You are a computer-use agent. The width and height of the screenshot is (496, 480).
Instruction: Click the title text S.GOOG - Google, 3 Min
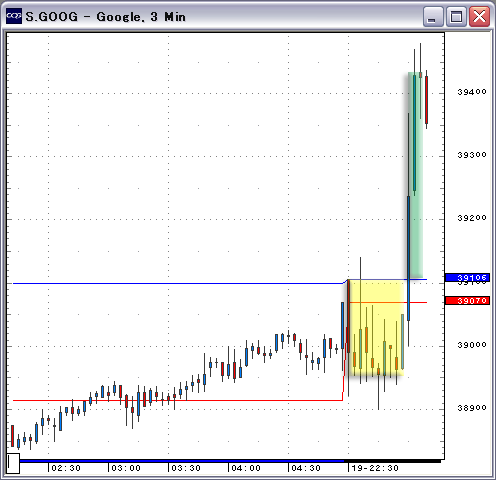pyautogui.click(x=105, y=17)
